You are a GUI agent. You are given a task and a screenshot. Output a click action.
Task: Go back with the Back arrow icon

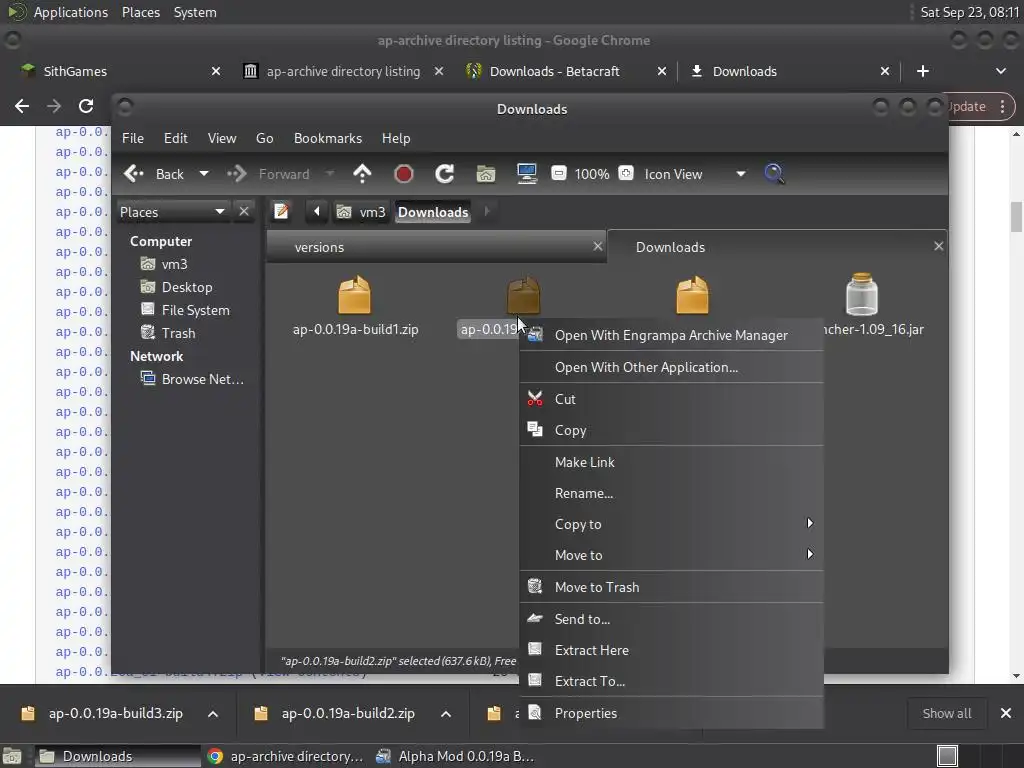(x=134, y=174)
